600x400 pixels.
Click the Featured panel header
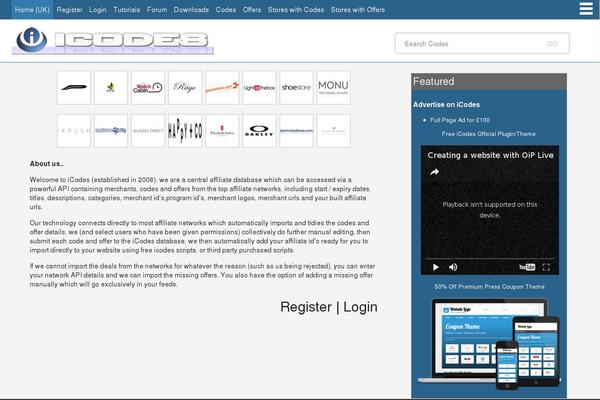(x=489, y=82)
